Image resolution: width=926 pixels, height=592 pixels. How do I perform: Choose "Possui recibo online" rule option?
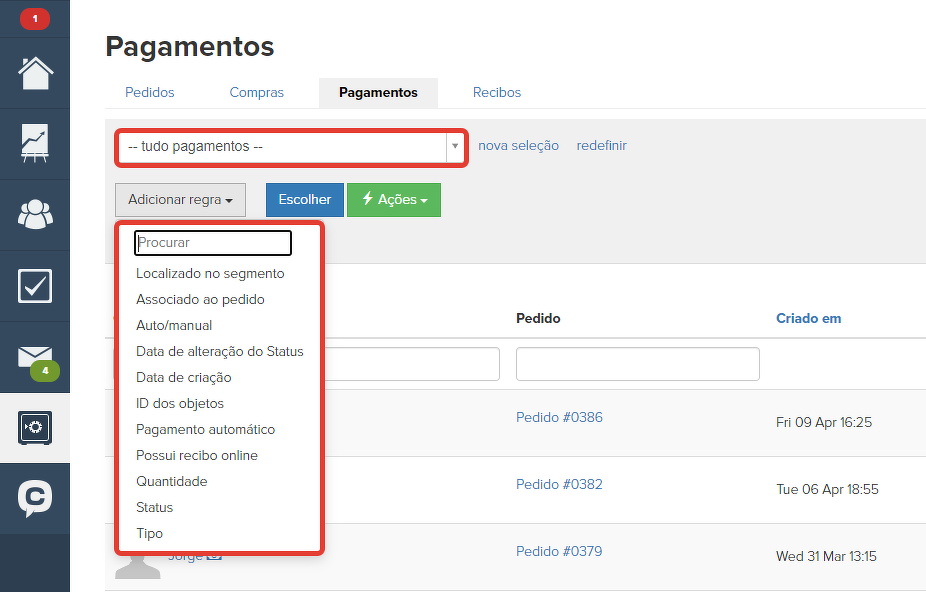(197, 456)
